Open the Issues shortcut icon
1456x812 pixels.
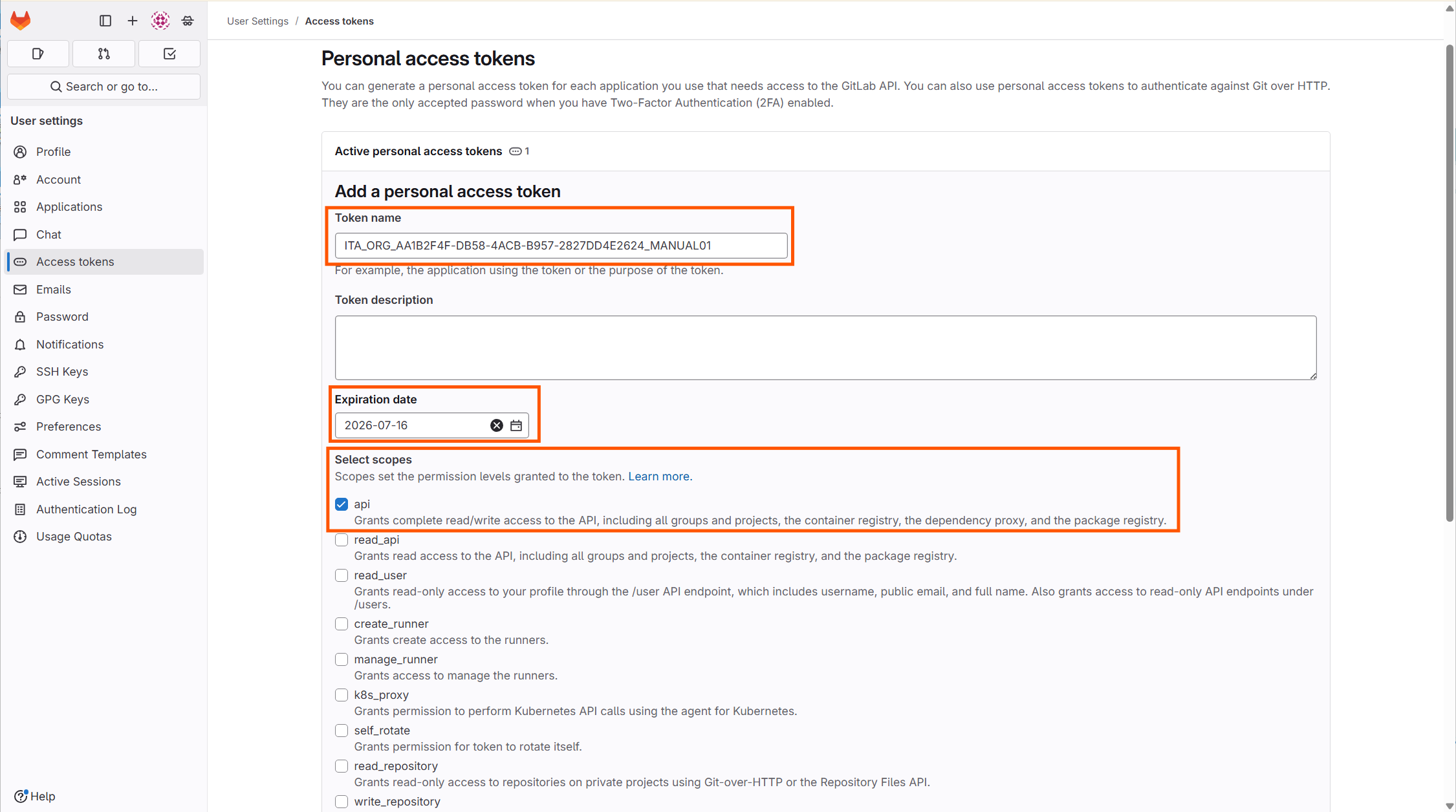click(38, 54)
